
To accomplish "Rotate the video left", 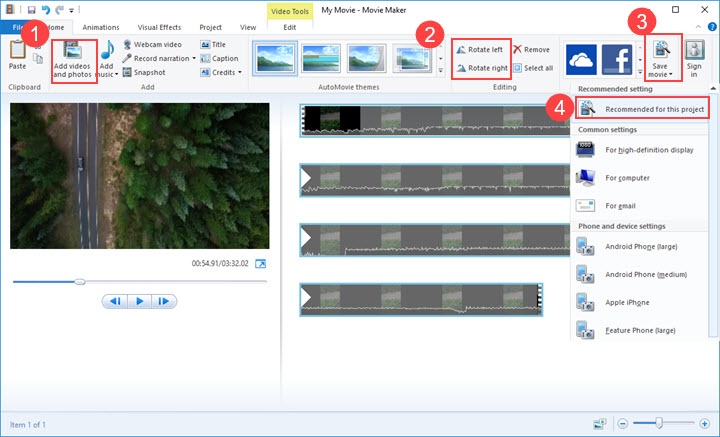I will click(480, 49).
